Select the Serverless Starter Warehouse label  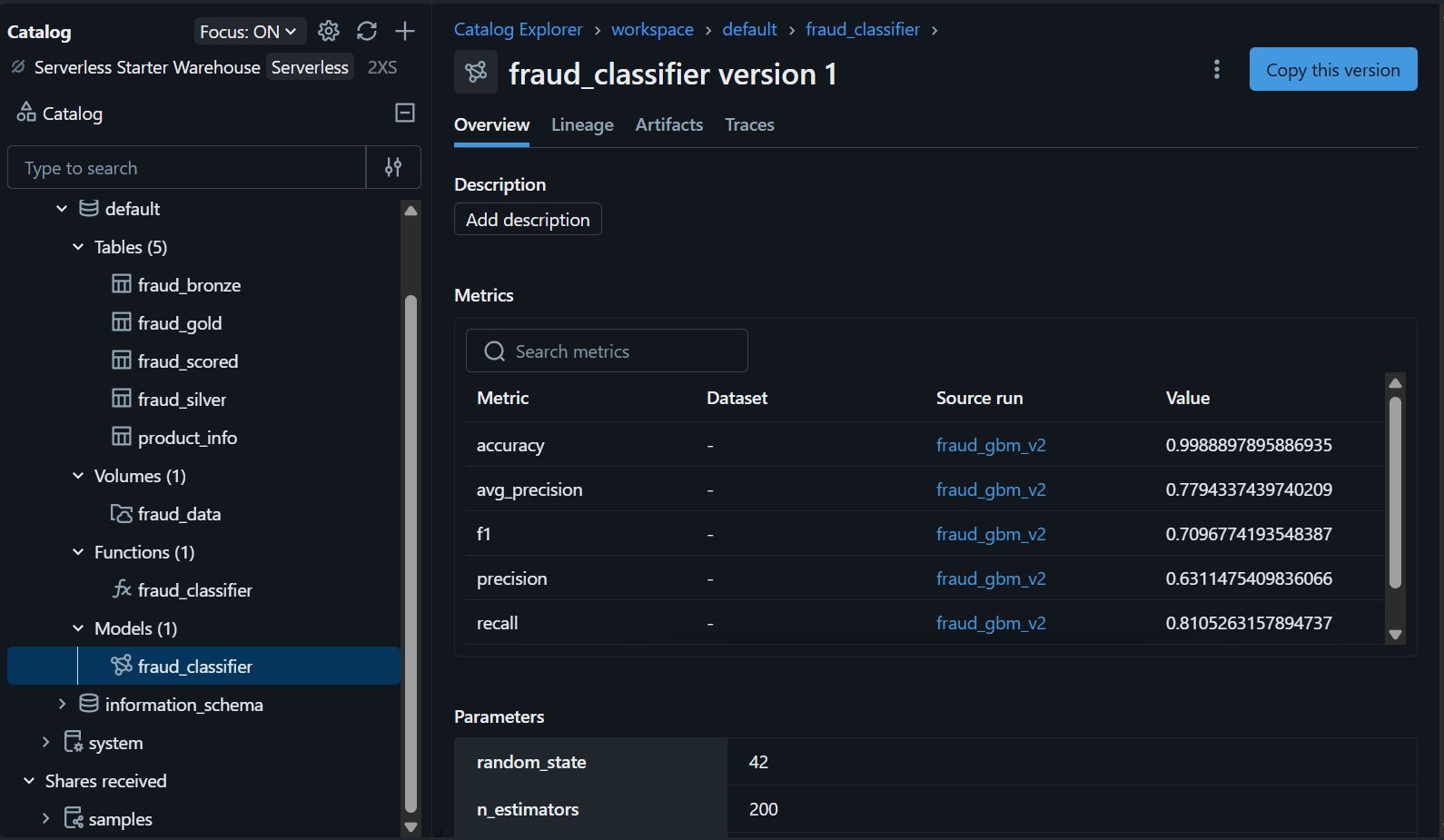(147, 67)
